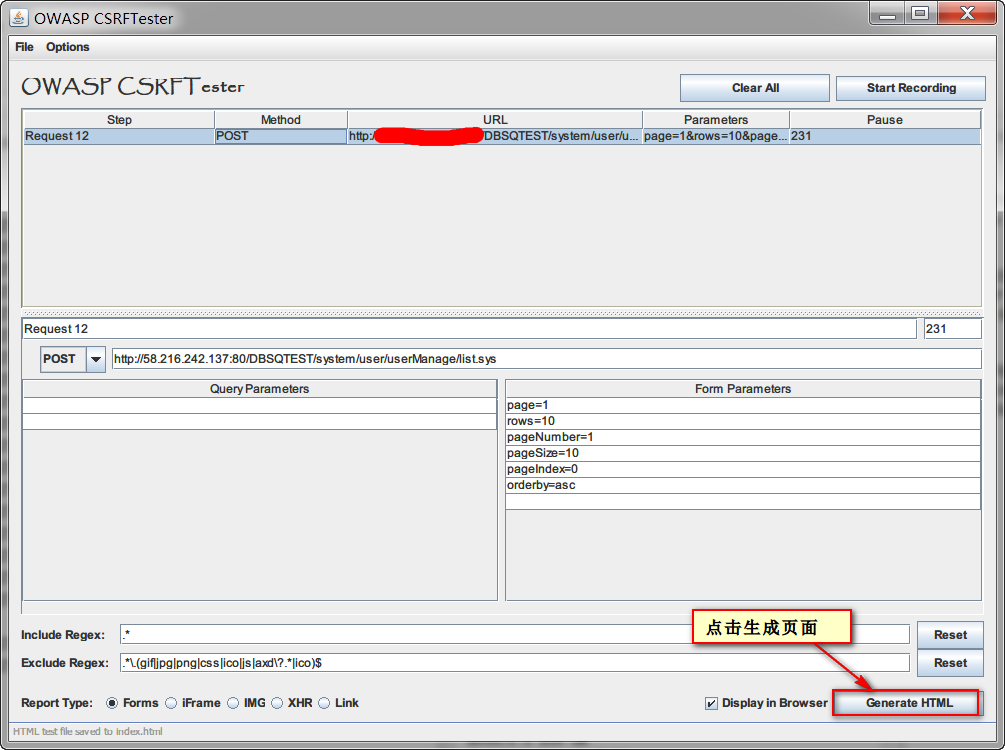Click the Clear All button
1005x750 pixels.
pyautogui.click(x=755, y=88)
